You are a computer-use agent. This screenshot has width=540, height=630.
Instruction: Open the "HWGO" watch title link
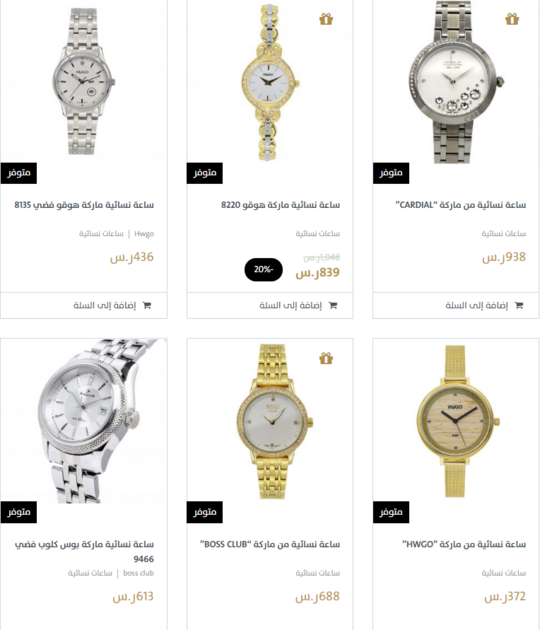pos(464,544)
